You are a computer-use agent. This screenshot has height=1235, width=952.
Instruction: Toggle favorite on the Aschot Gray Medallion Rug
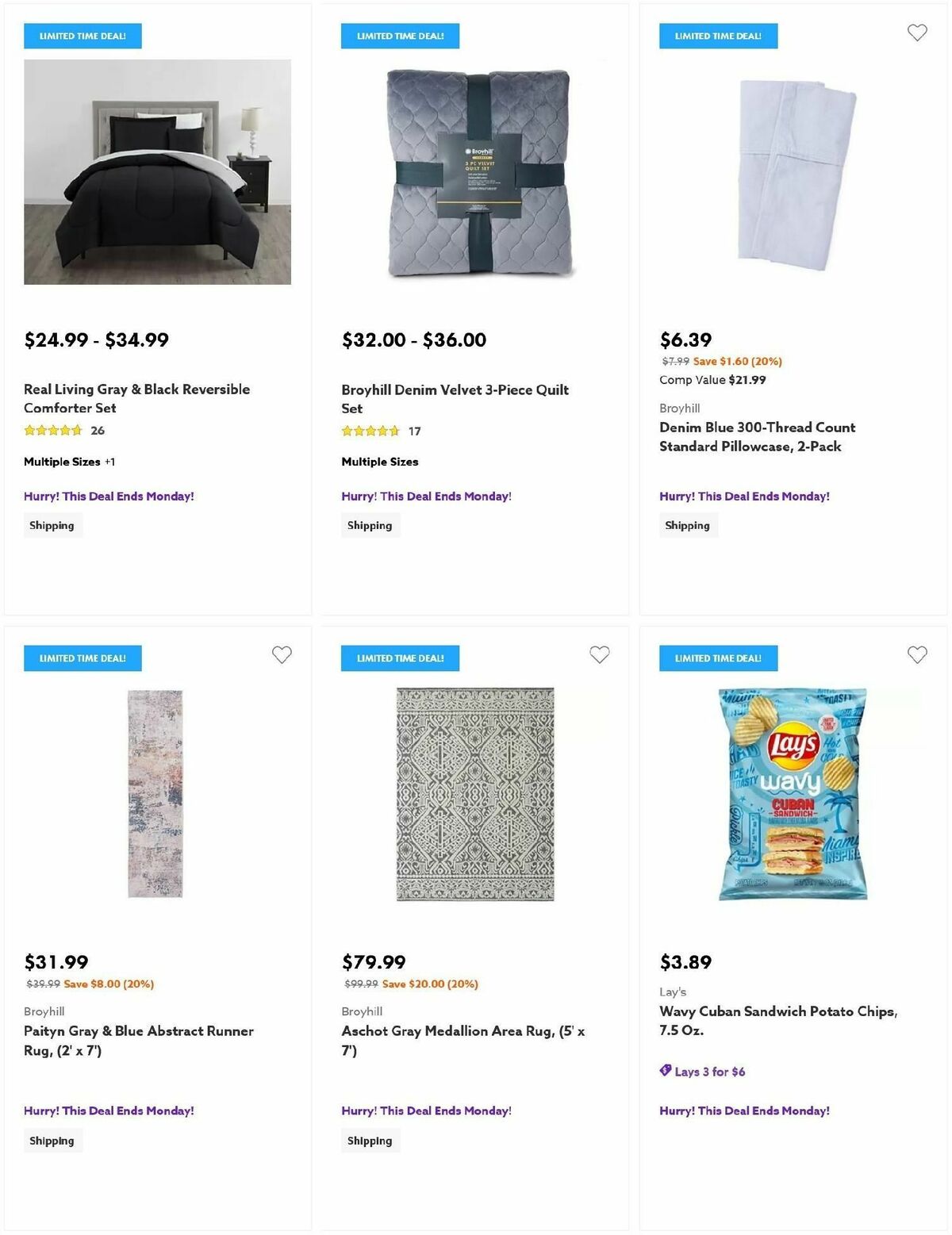[599, 655]
